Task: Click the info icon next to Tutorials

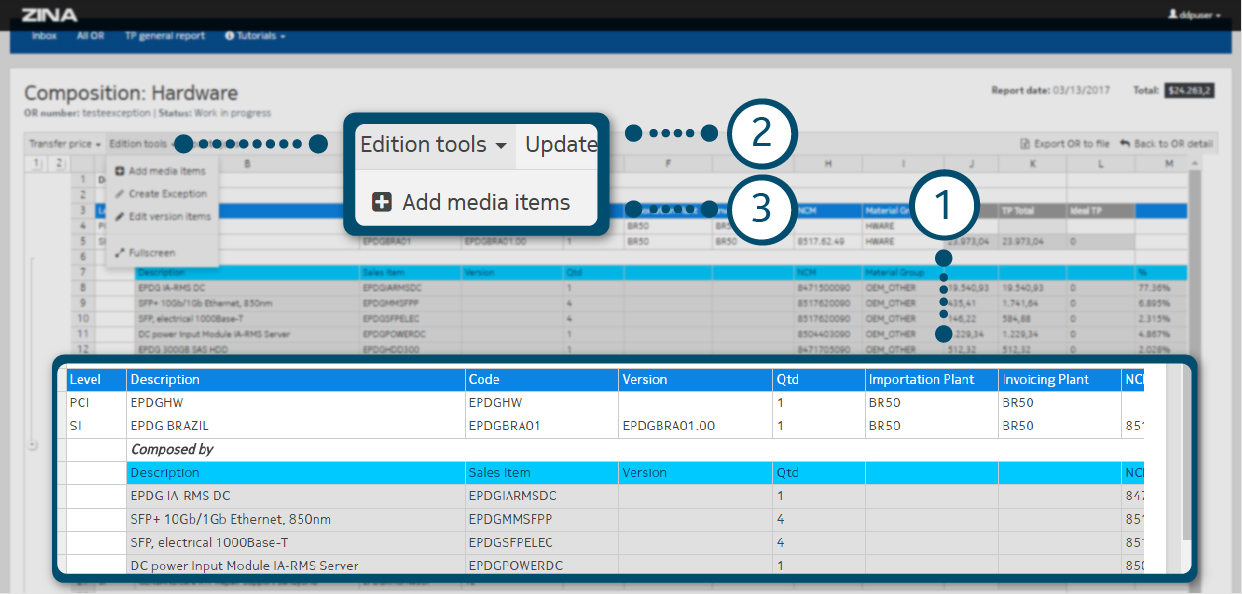Action: pyautogui.click(x=229, y=36)
